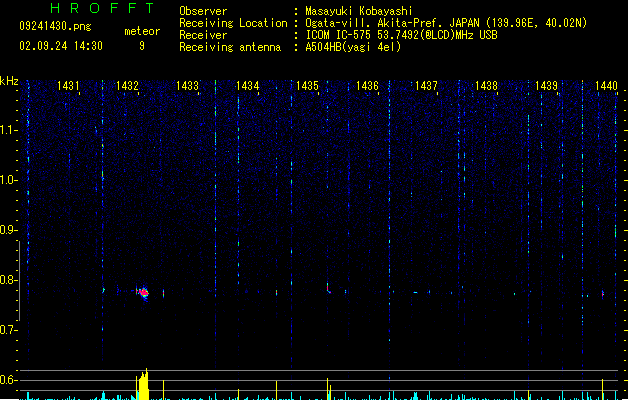Click the Receiving Location label
The height and width of the screenshot is (400, 629).
coord(233,23)
